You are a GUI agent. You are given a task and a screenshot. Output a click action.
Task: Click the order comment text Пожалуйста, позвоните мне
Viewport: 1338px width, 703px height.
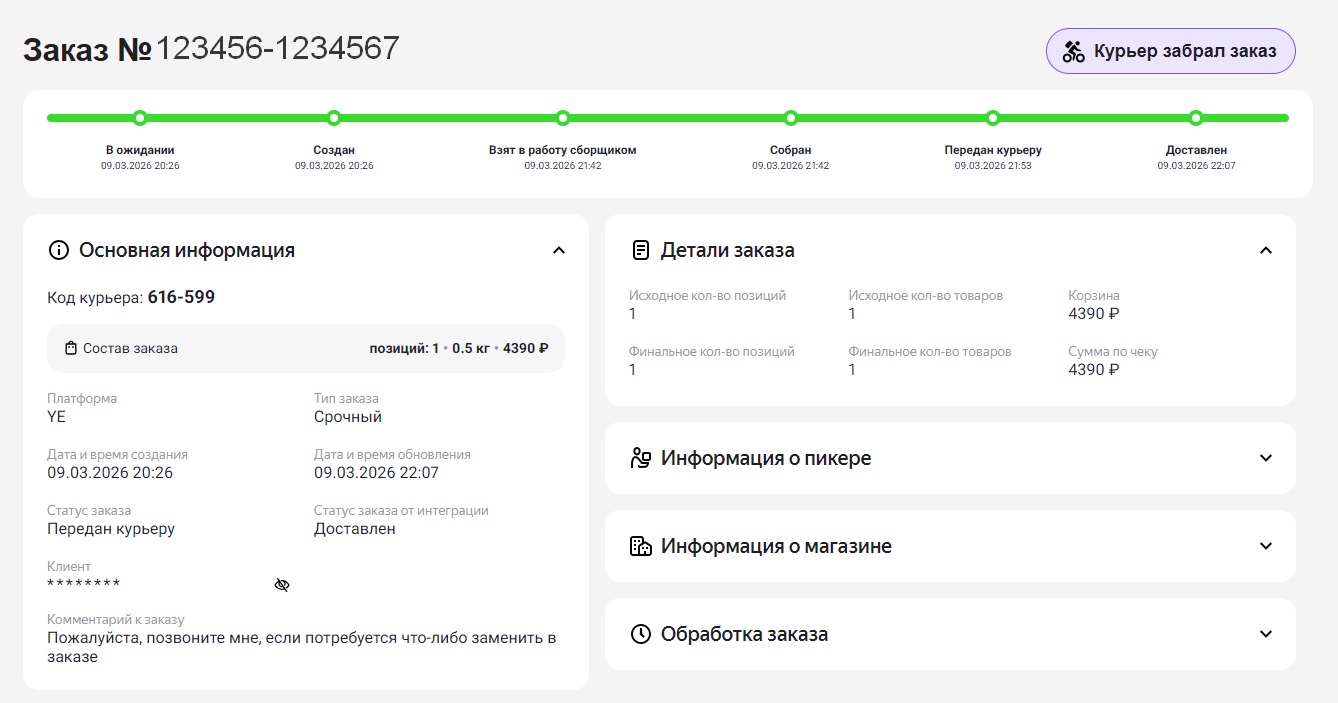[302, 647]
